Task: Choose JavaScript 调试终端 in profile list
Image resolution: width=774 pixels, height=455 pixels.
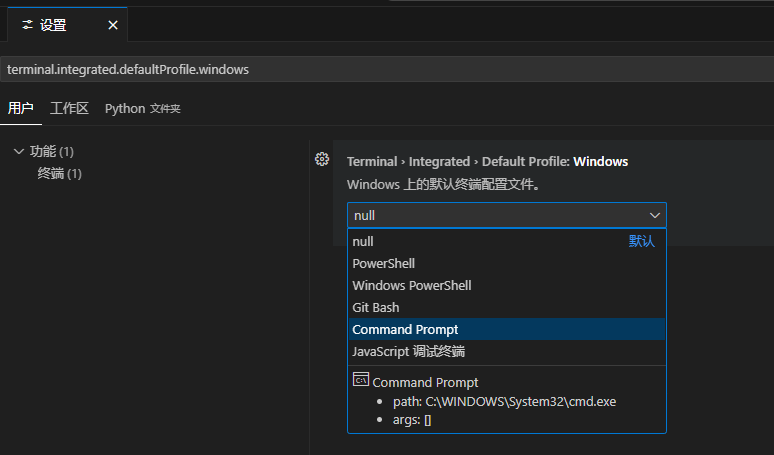Action: 507,351
